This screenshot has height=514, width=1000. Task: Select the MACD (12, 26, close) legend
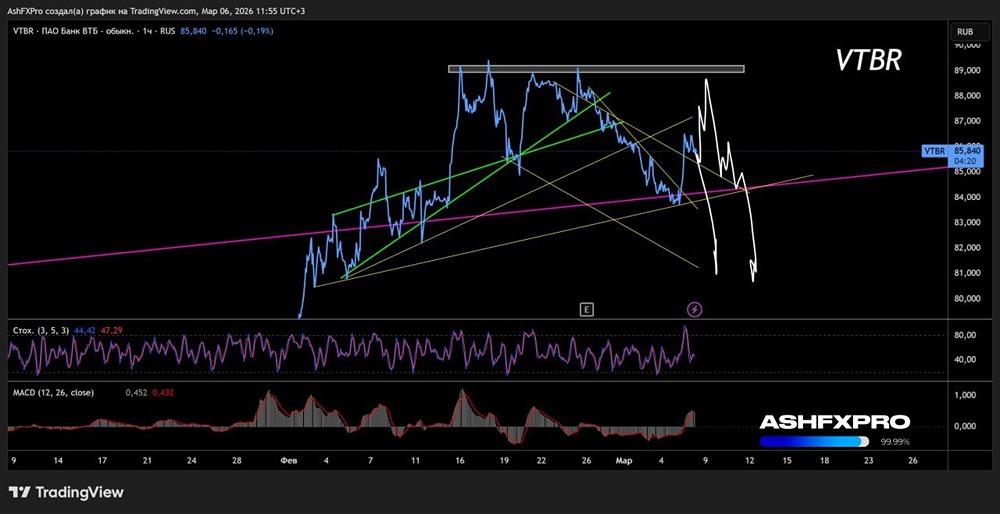[53, 393]
